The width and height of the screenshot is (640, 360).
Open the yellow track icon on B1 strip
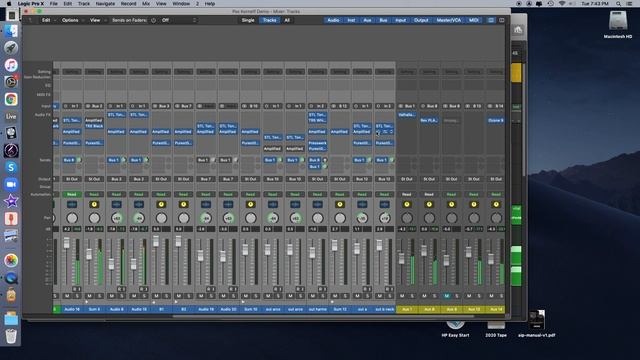(x=161, y=204)
